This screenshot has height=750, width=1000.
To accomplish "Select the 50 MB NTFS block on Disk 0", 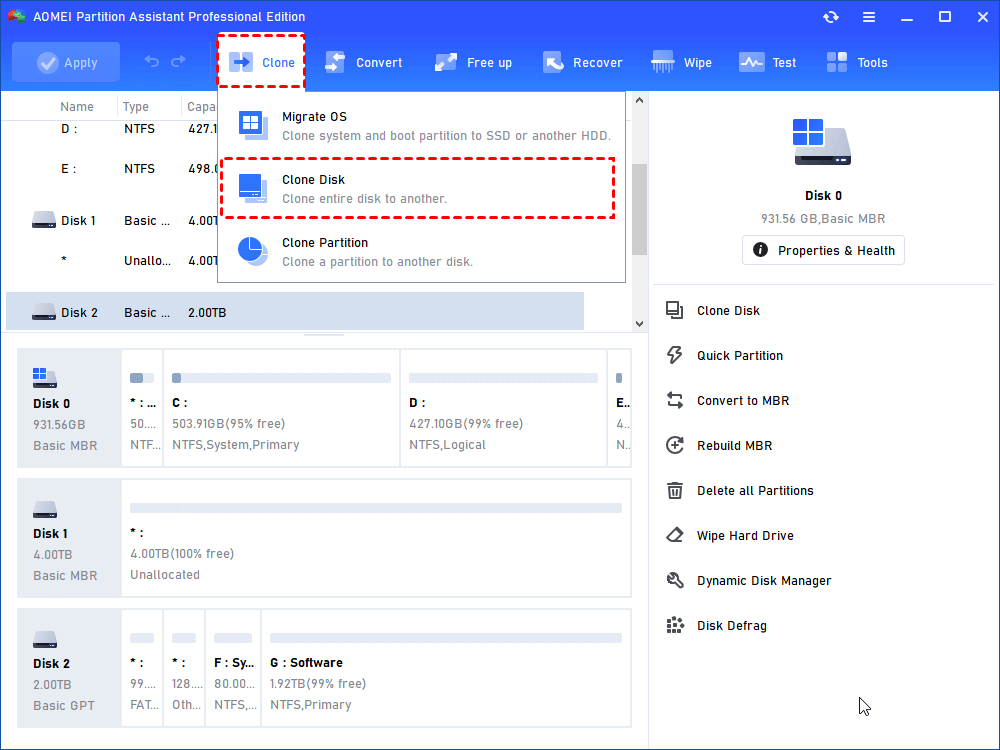I will (142, 408).
